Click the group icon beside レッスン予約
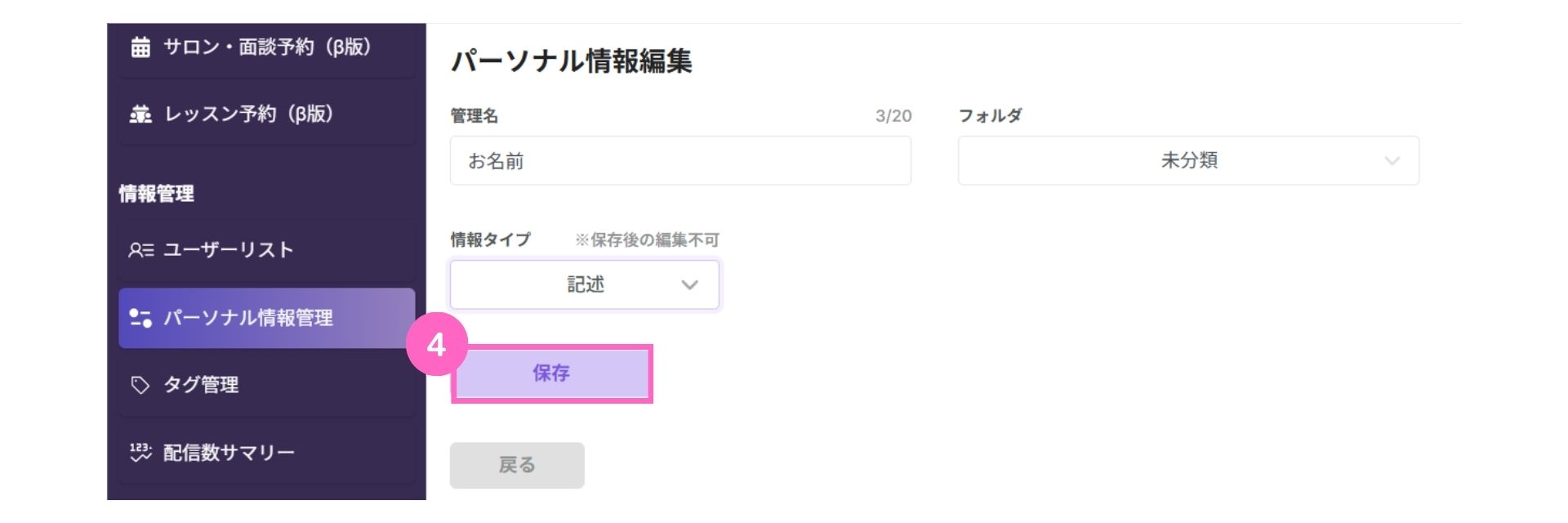1568x523 pixels. coord(140,114)
